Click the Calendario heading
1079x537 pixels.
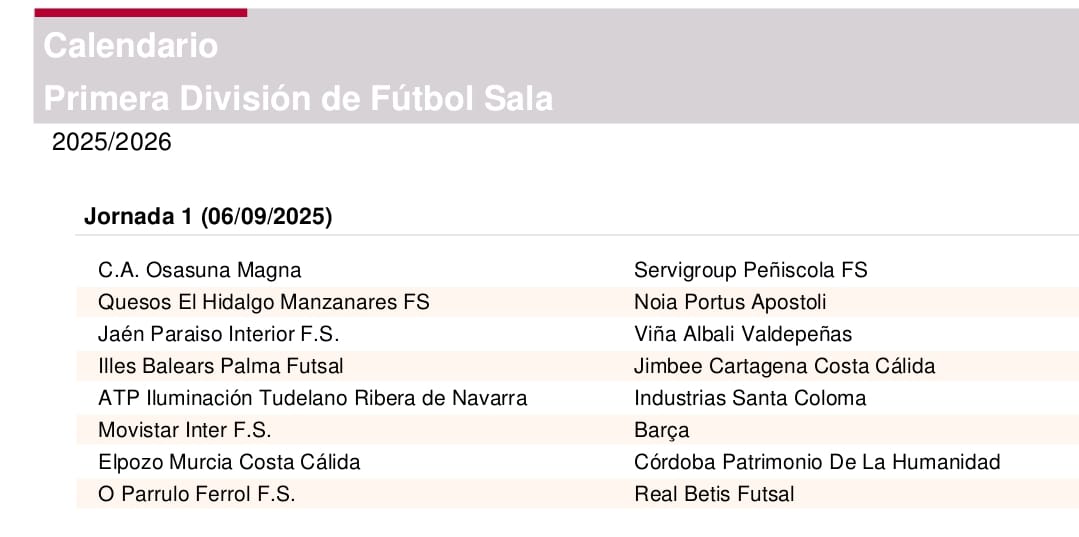tap(131, 46)
